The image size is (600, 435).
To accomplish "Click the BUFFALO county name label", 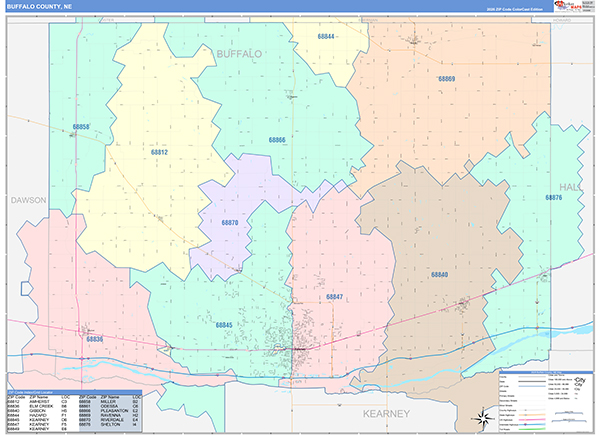I will pos(239,54).
